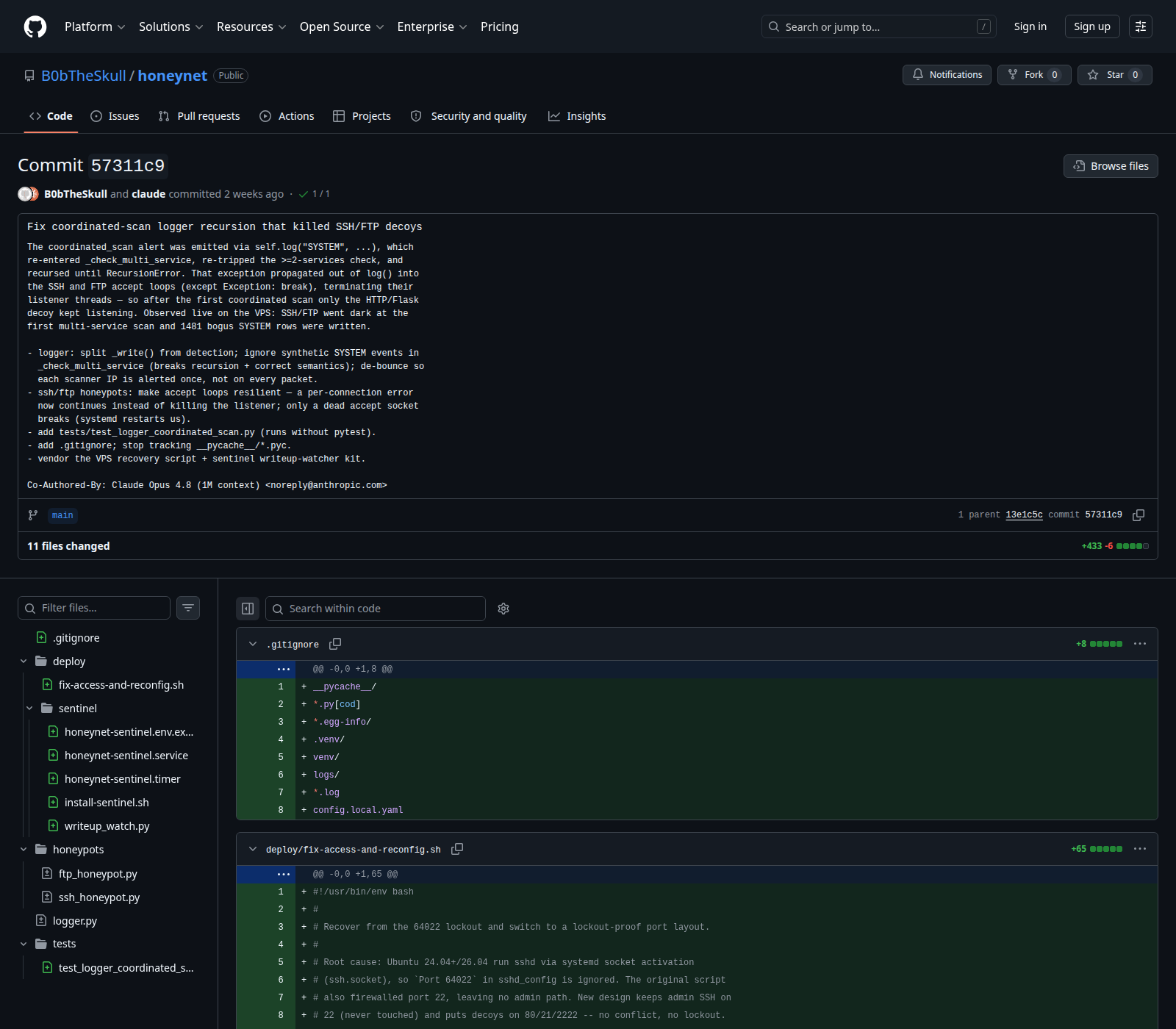Open the Resources dropdown menu

click(251, 26)
